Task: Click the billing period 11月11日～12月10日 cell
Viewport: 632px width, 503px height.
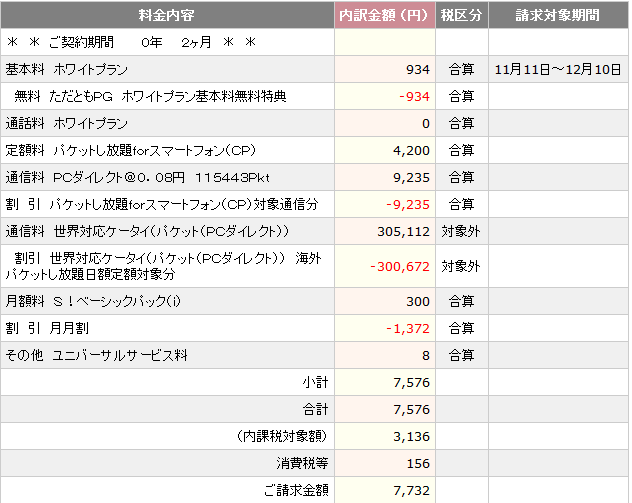Action: (x=558, y=69)
